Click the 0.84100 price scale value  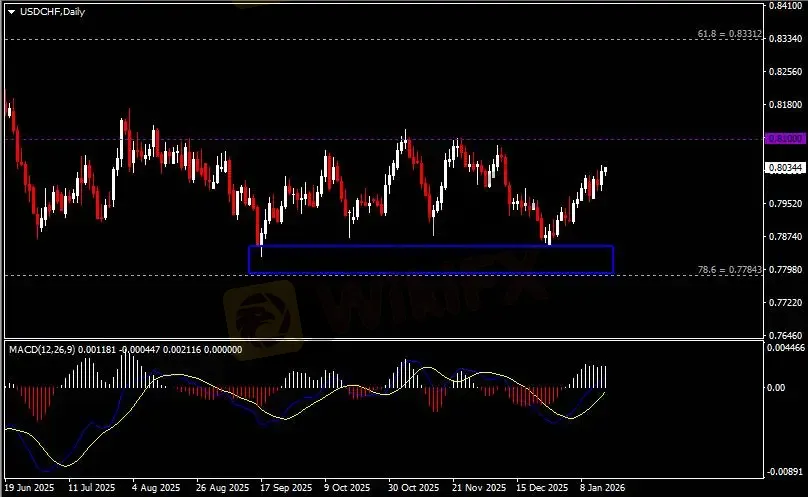tap(785, 6)
